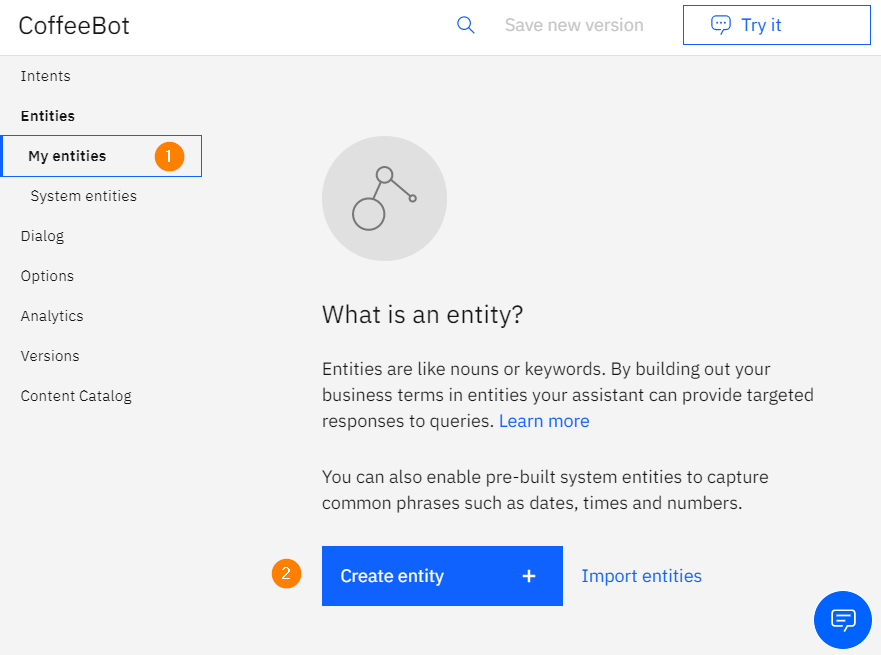The height and width of the screenshot is (655, 881).
Task: Click the orange step 2 badge
Action: click(287, 574)
